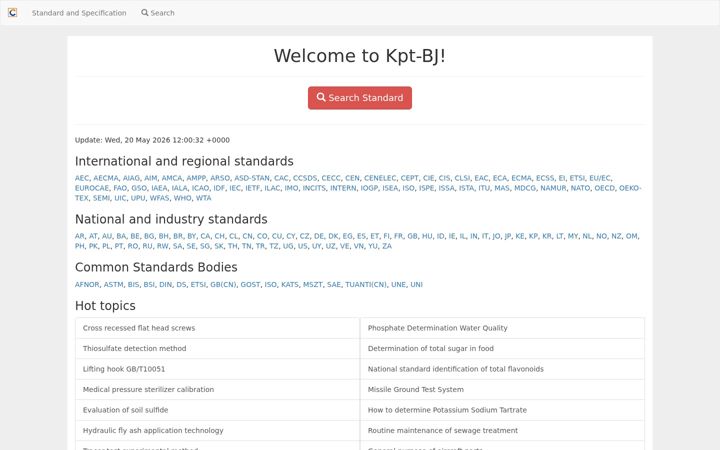Open the IETF standards link
Screen dimensions: 720x450
click(x=253, y=188)
